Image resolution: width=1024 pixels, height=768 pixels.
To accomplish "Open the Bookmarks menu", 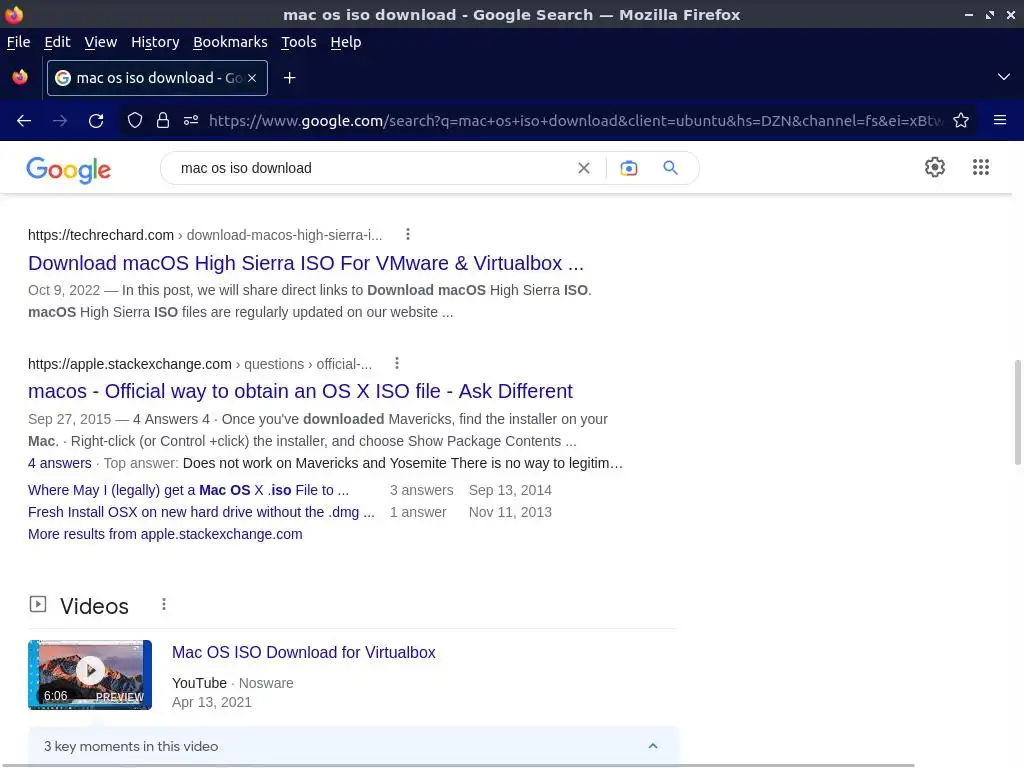I will [x=230, y=42].
